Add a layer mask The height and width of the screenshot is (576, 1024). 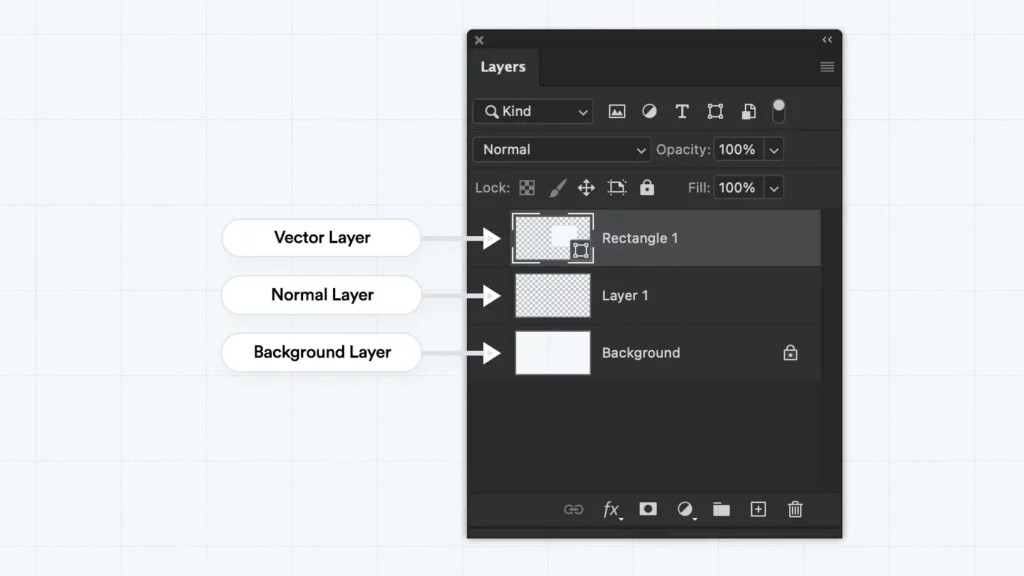point(648,509)
